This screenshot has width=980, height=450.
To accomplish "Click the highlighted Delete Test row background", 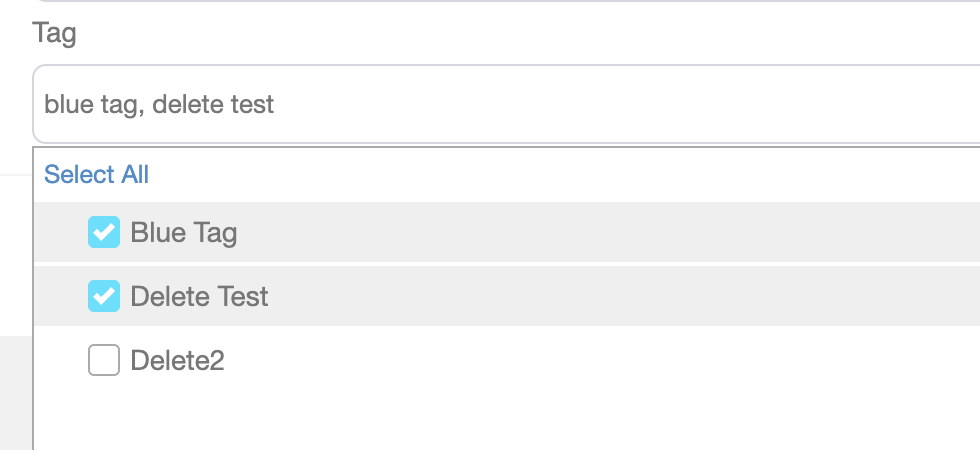I will click(600, 296).
